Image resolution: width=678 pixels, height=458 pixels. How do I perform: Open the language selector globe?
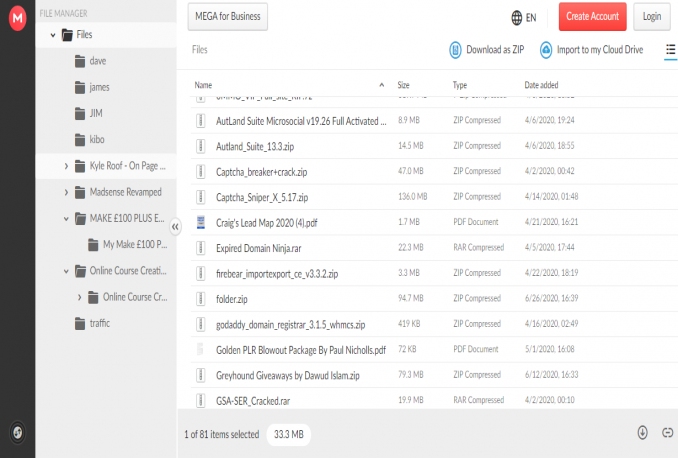coord(516,17)
